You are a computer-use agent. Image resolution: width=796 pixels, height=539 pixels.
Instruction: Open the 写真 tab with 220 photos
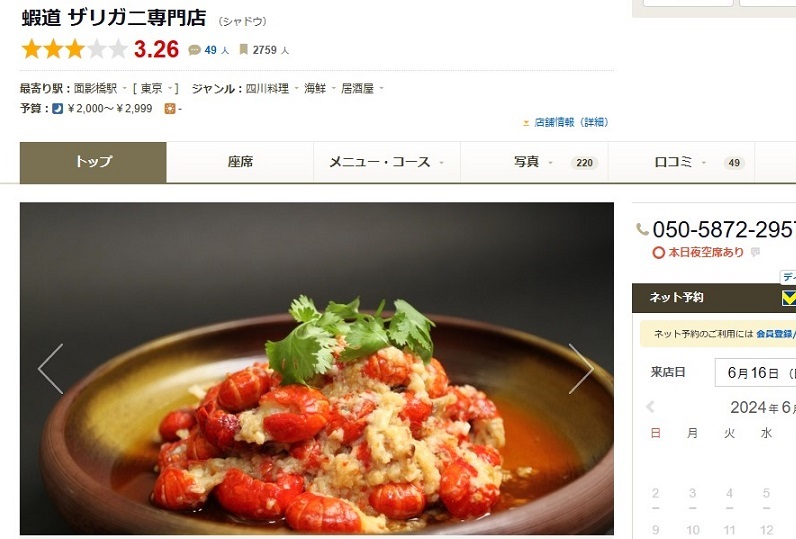(534, 162)
